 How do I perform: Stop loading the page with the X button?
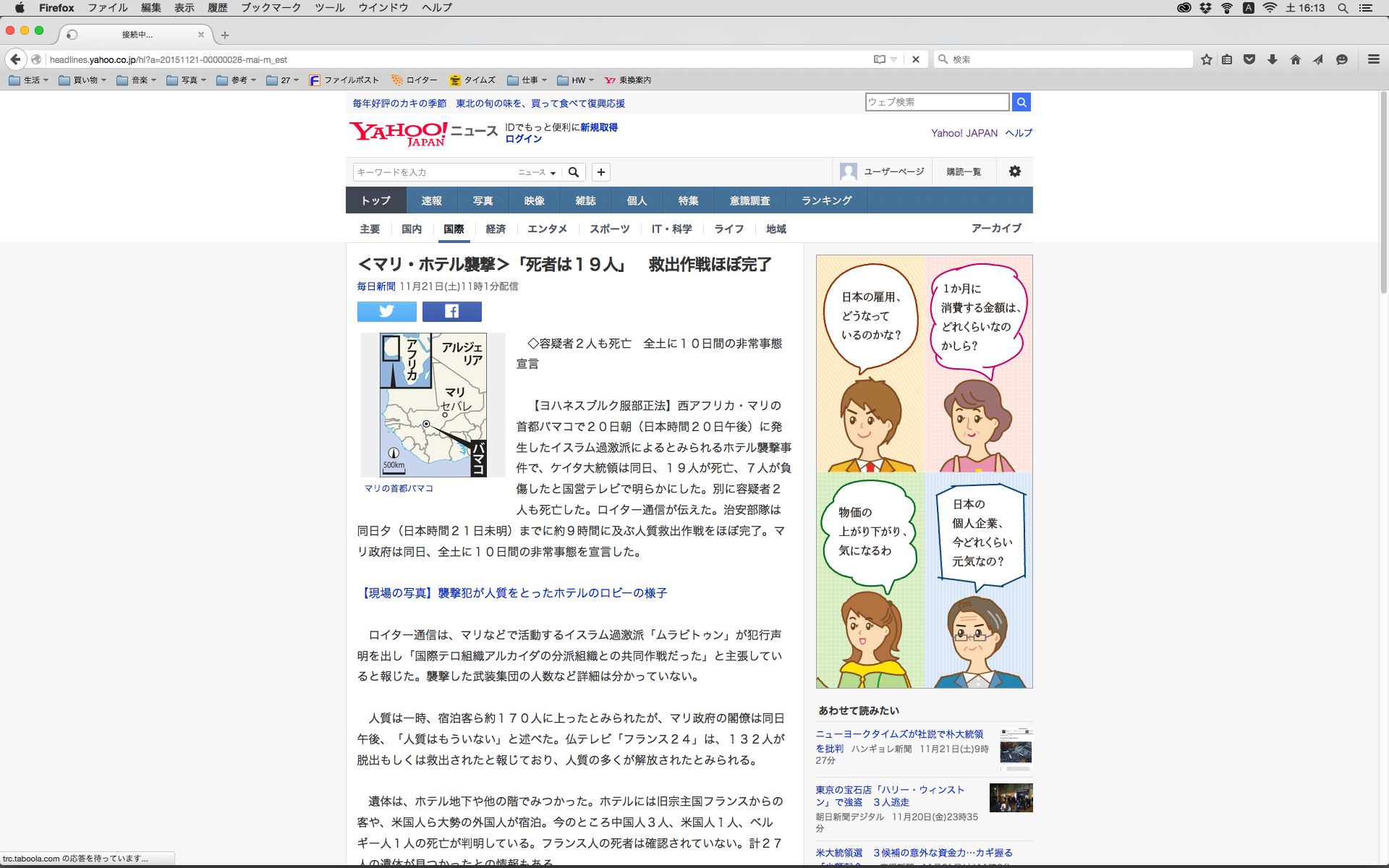pyautogui.click(x=916, y=59)
